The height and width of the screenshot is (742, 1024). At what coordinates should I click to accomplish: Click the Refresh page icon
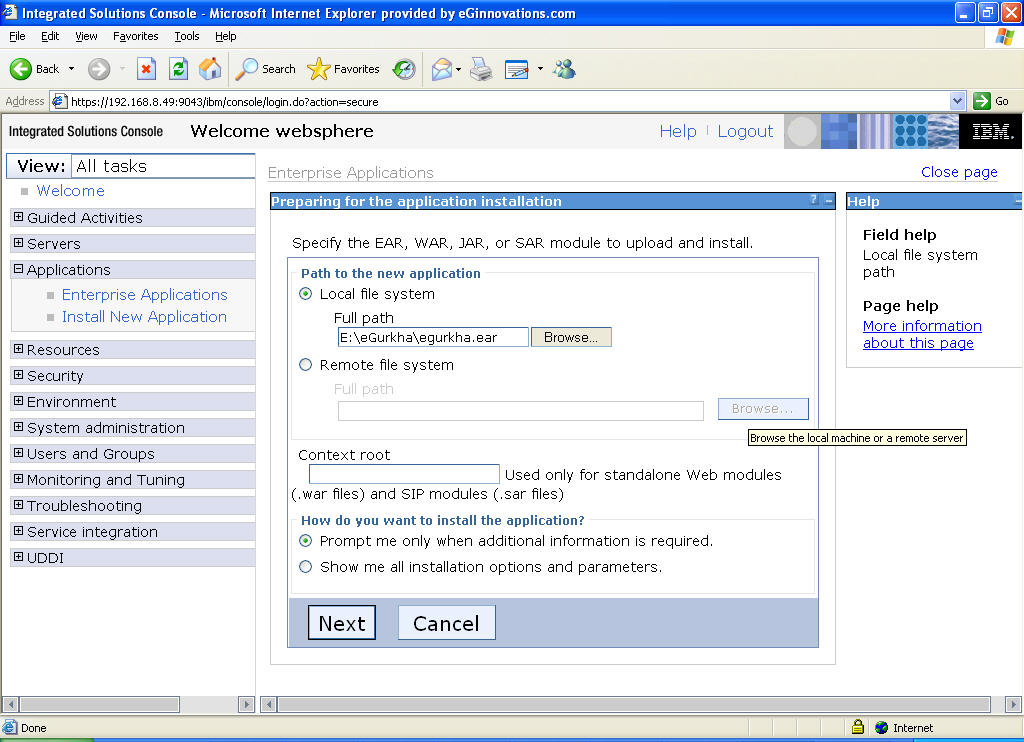pyautogui.click(x=178, y=69)
